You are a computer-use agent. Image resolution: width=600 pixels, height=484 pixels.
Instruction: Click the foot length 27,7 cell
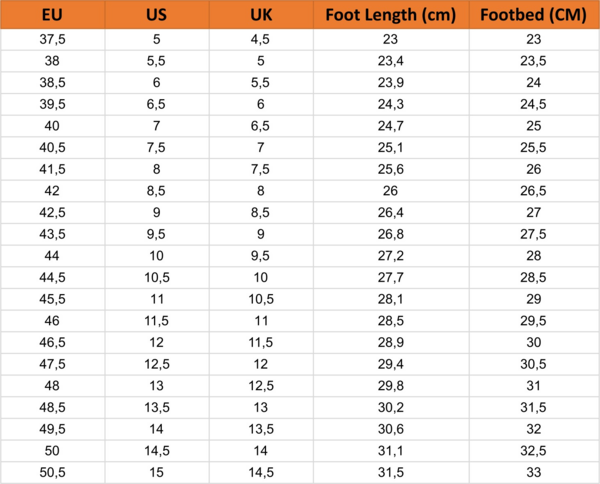[390, 277]
